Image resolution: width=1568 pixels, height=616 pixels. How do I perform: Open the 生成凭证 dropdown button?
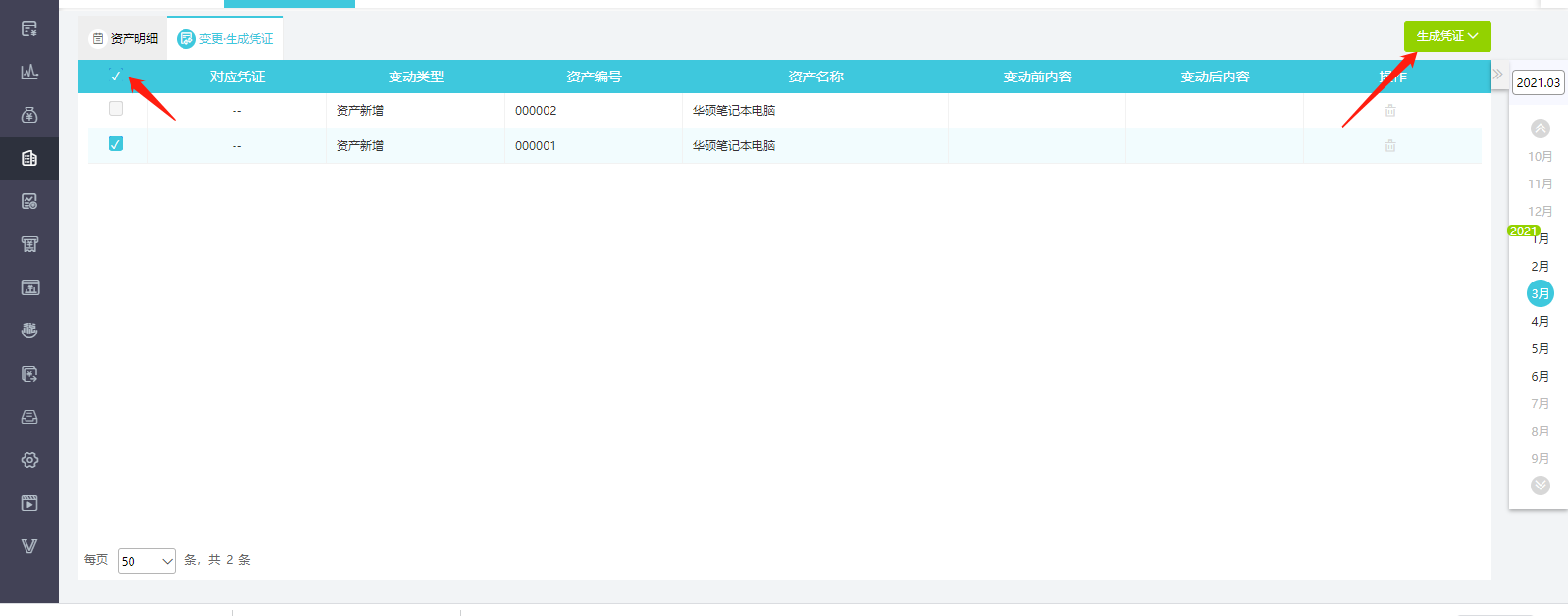[1446, 36]
